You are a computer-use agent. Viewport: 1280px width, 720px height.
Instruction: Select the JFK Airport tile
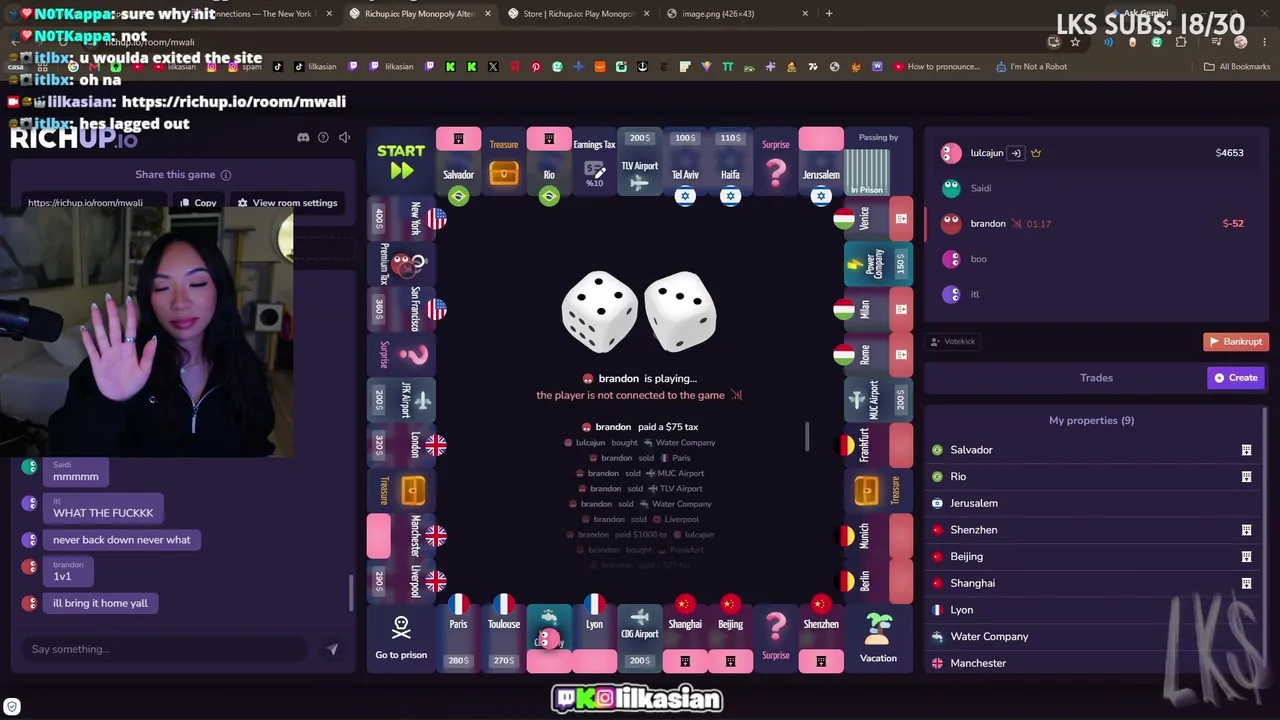pos(401,400)
